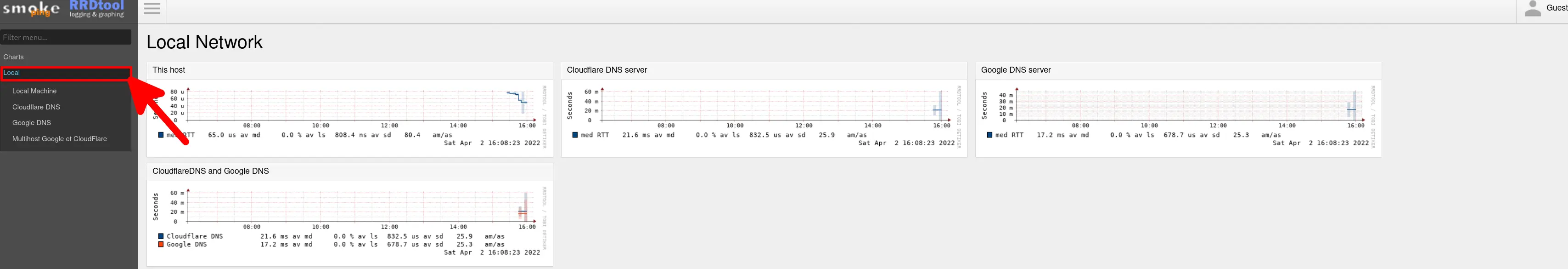The height and width of the screenshot is (269, 1568).
Task: Open Multihost Google et CloudFlare item
Action: 60,138
